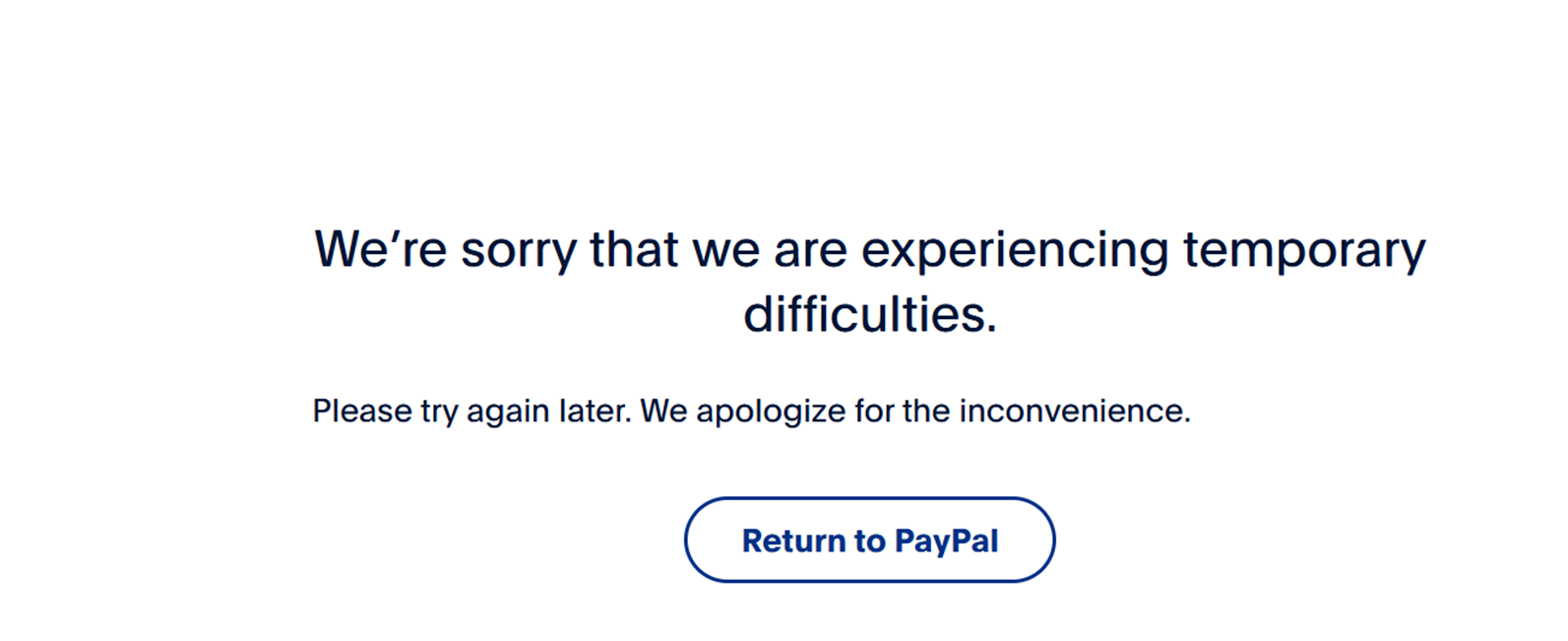Click the word "try" in the body text

440,411
